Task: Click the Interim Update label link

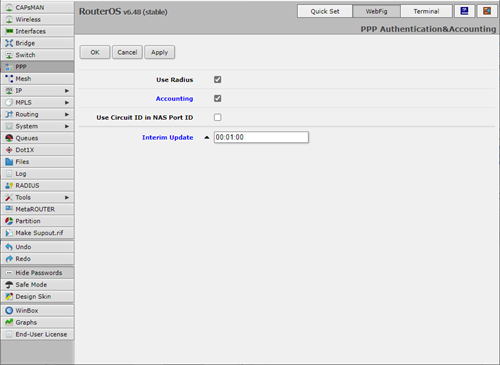Action: click(168, 137)
